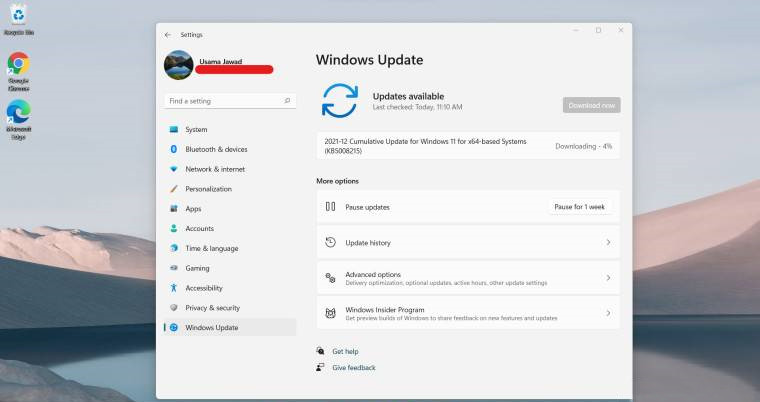Click the Usama Jawad profile picture

[x=178, y=65]
